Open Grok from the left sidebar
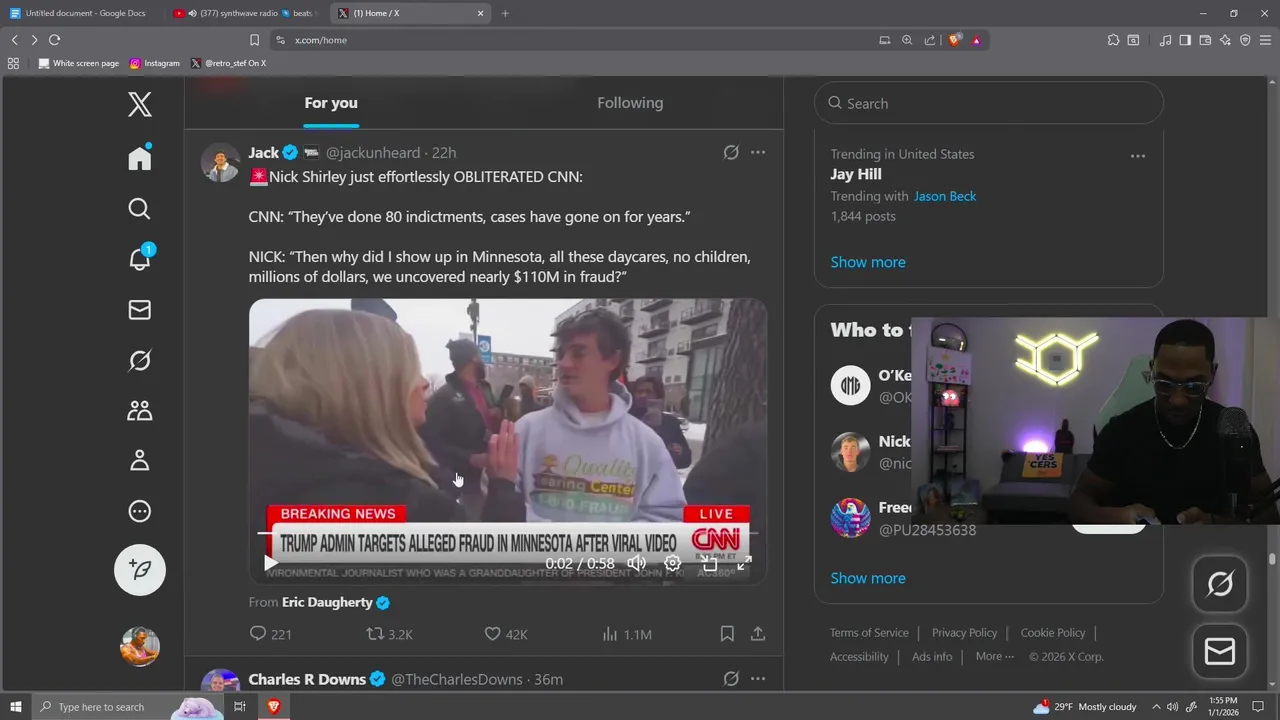 click(x=140, y=360)
